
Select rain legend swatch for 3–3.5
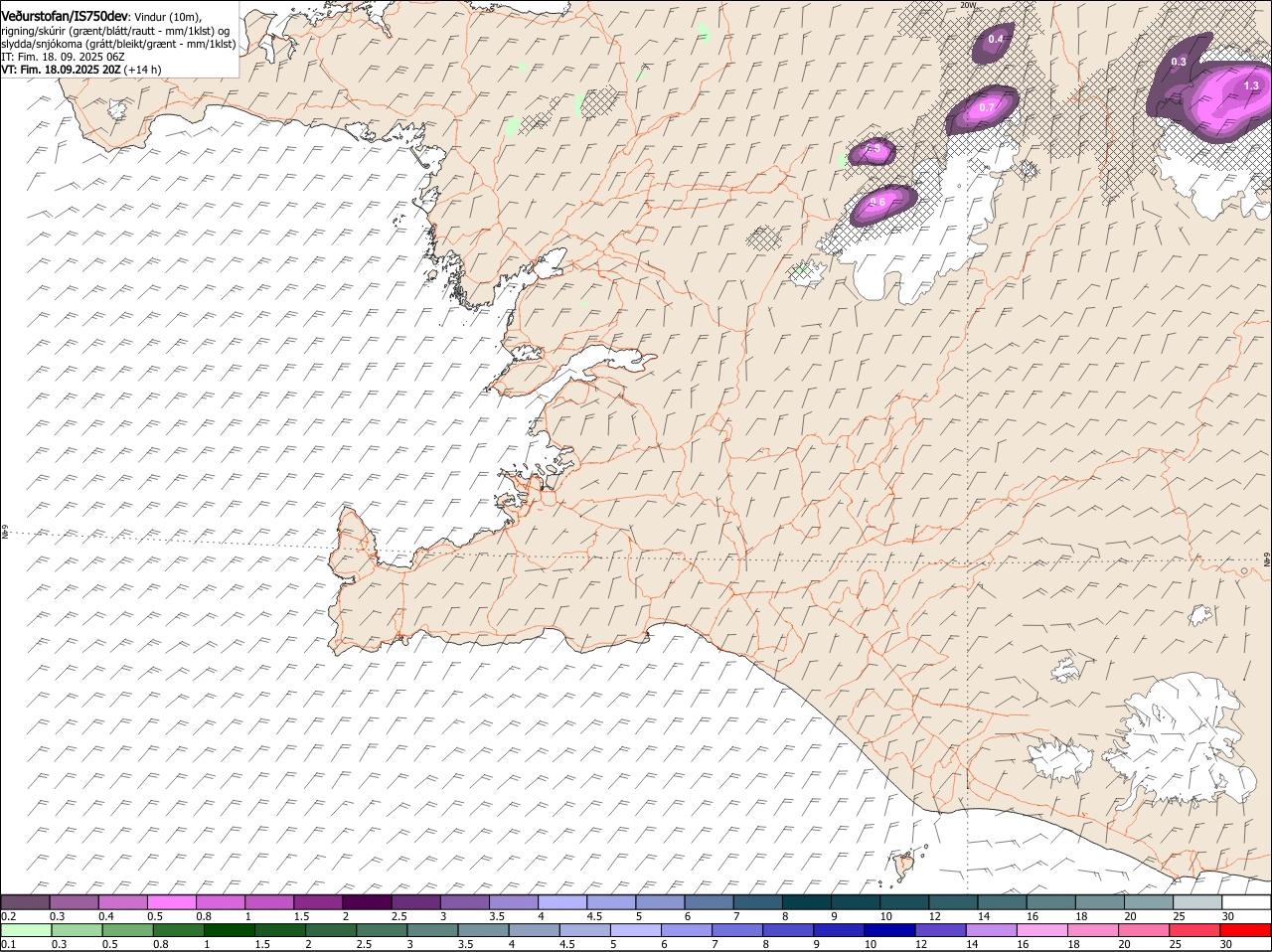coord(431,930)
